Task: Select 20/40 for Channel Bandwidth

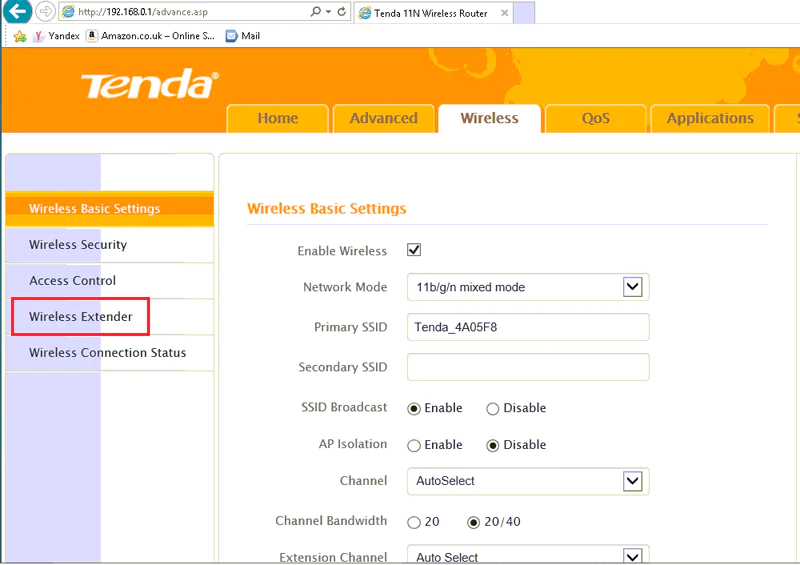Action: (x=473, y=522)
